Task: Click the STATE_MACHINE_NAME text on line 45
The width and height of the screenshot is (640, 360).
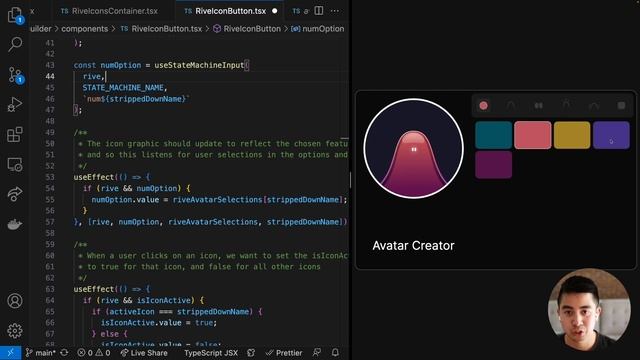Action: [123, 88]
